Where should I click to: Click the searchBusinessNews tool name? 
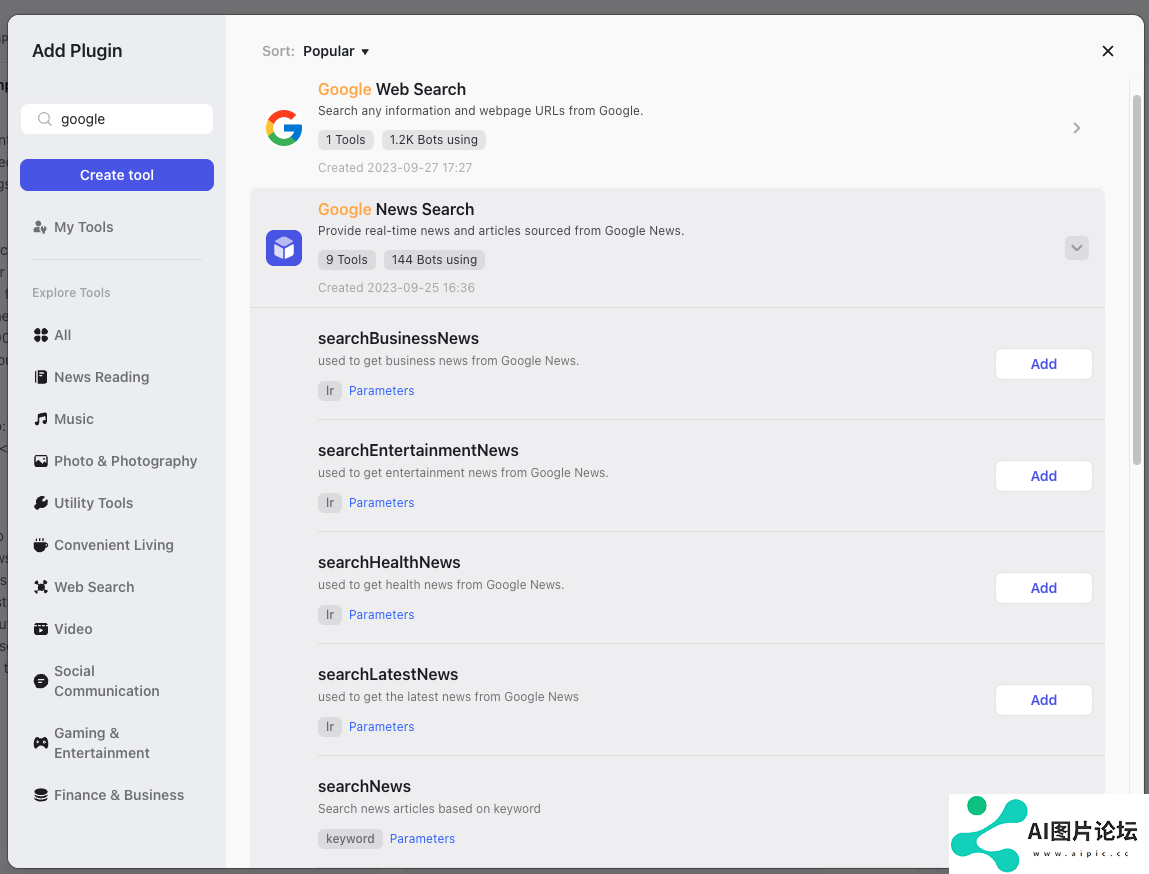pos(399,338)
